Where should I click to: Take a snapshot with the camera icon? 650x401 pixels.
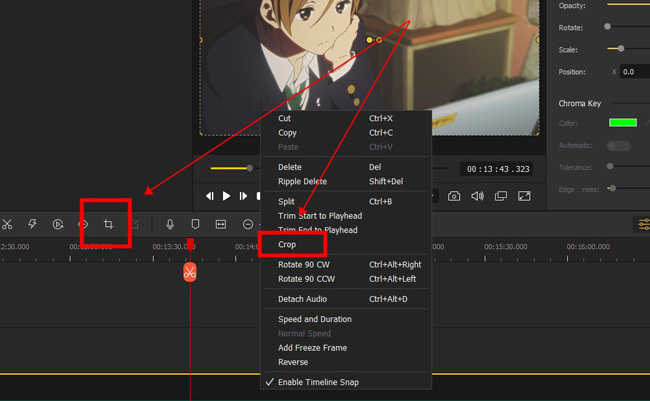click(x=454, y=196)
